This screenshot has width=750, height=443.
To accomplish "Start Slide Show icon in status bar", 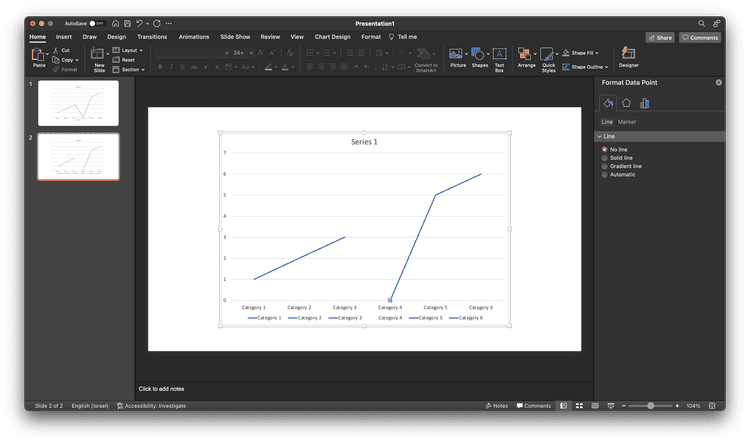I will (x=611, y=406).
